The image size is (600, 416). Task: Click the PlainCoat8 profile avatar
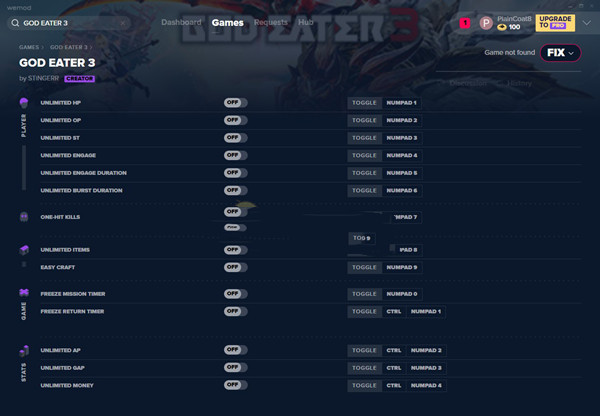486,22
